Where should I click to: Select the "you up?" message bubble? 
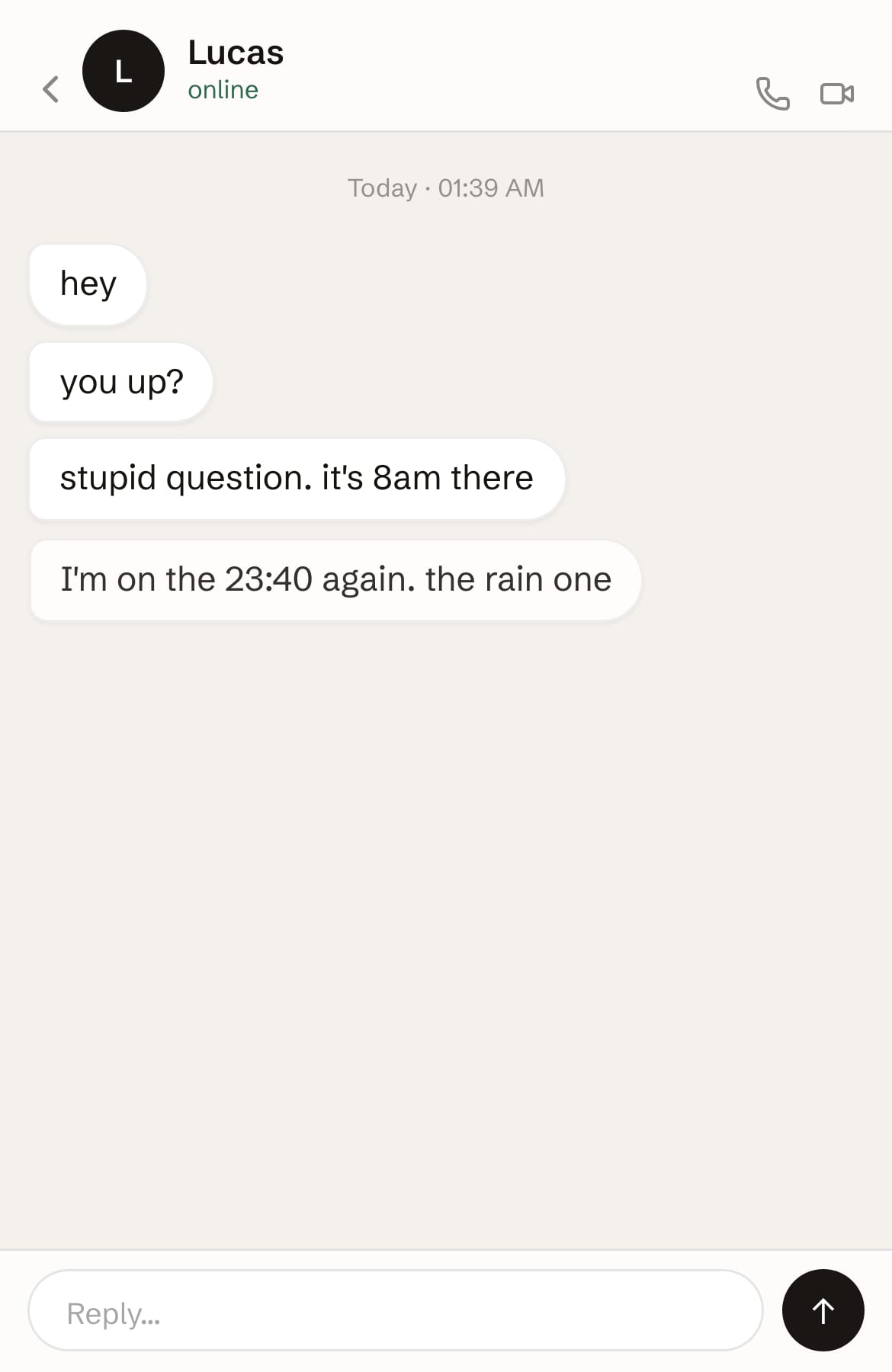coord(121,382)
